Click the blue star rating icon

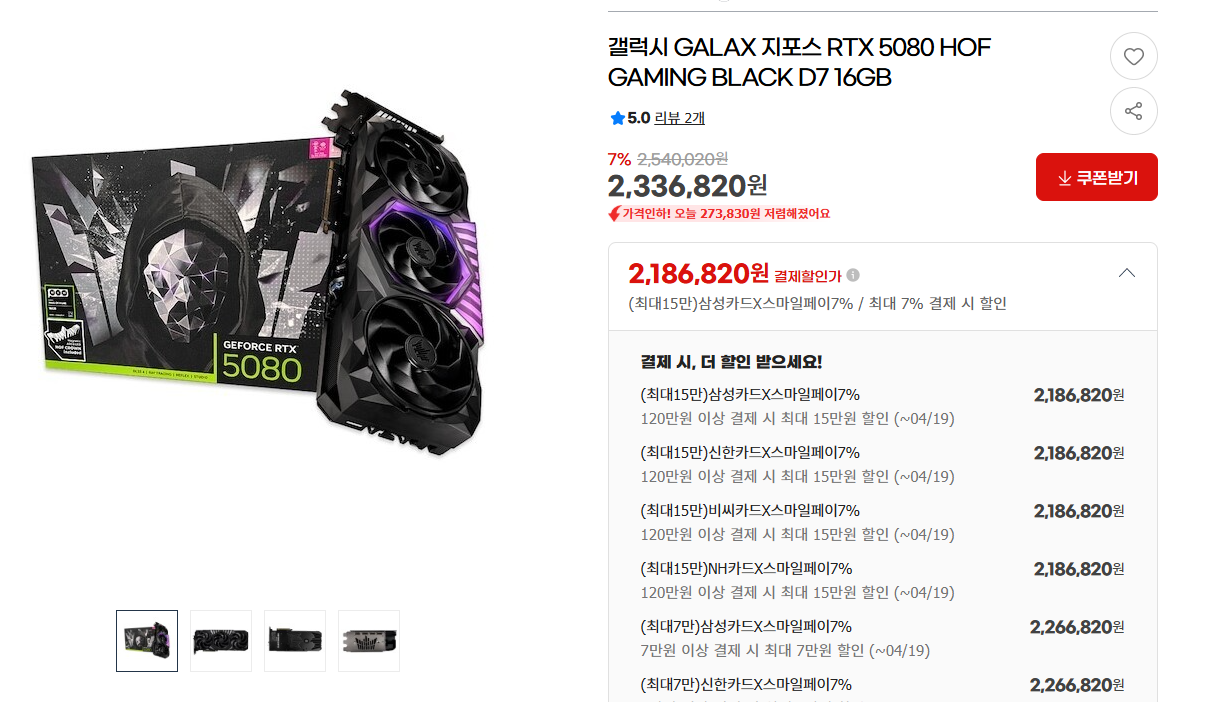click(617, 118)
